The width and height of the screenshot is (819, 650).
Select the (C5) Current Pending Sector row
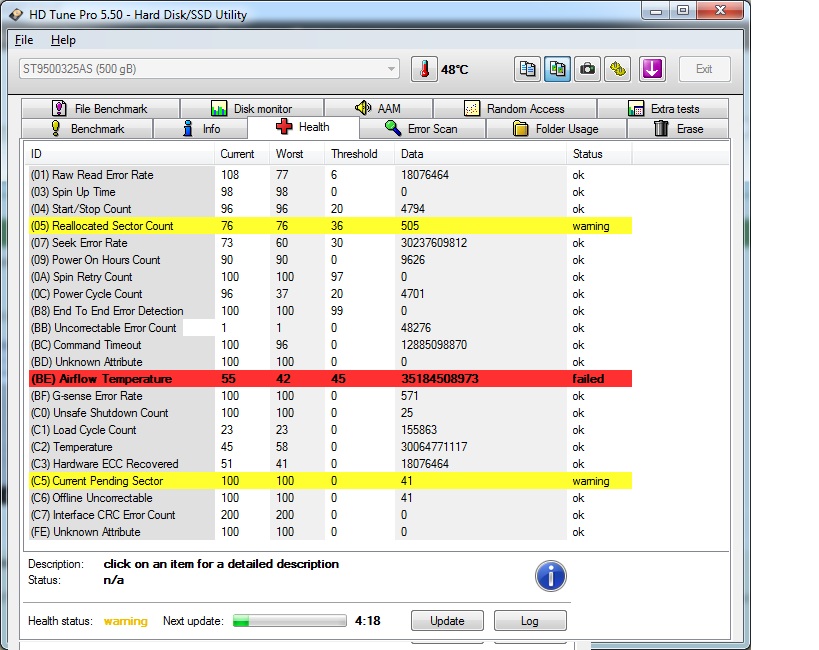[x=330, y=481]
